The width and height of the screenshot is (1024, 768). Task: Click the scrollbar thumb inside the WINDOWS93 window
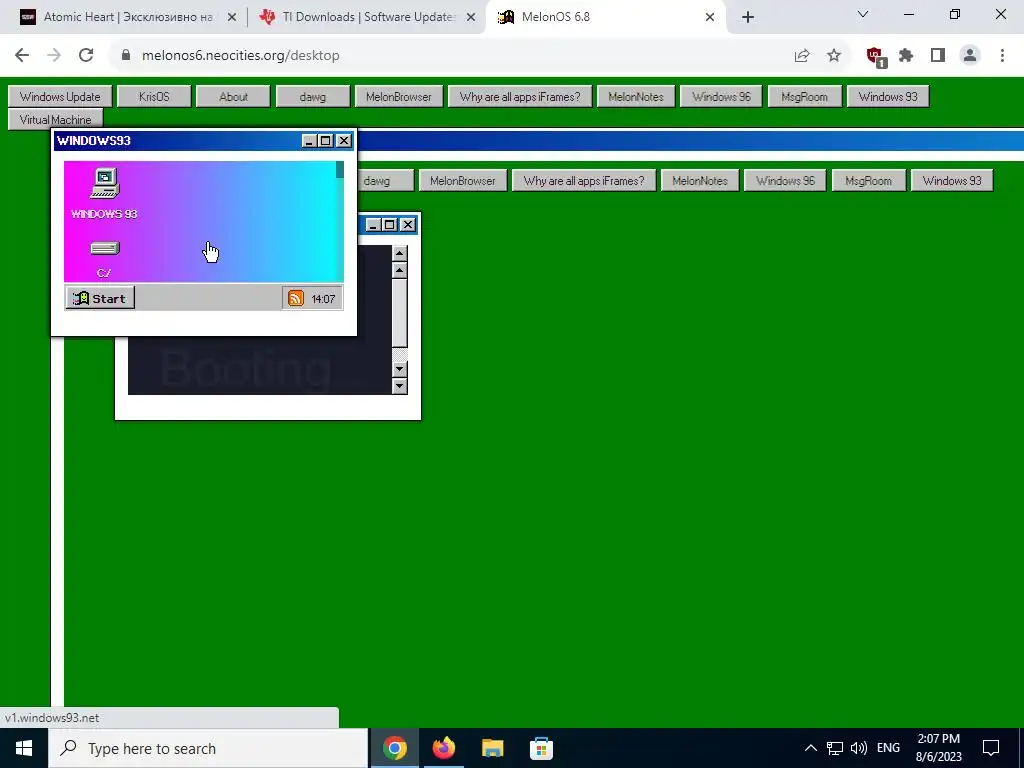[340, 170]
